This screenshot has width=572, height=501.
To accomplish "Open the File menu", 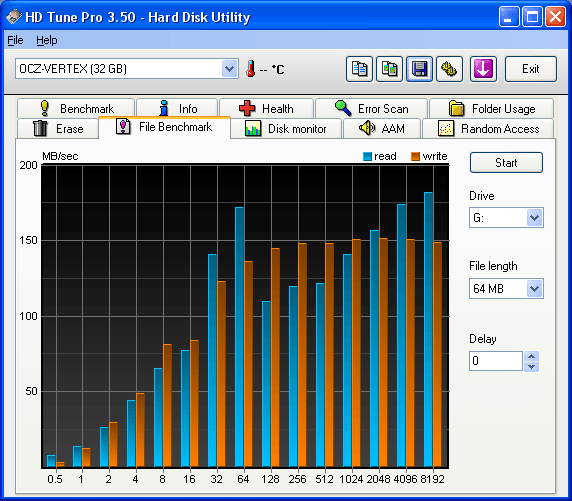I will pos(15,40).
